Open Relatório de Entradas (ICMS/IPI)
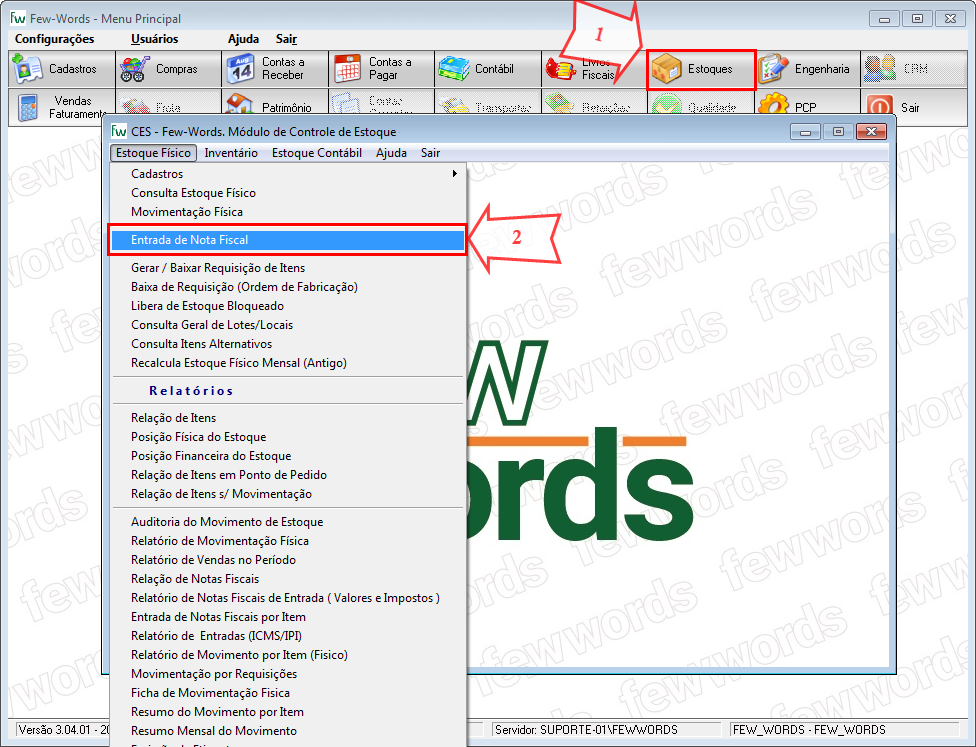This screenshot has height=747, width=976. [x=216, y=636]
